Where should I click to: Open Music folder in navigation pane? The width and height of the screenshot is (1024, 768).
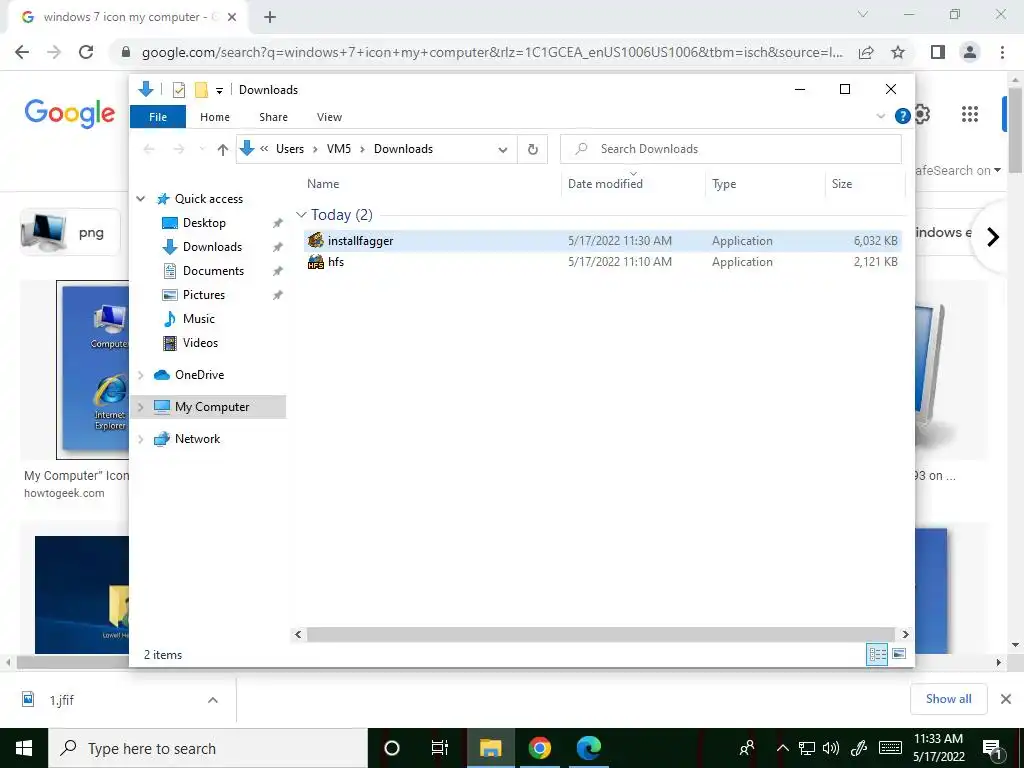coord(199,319)
